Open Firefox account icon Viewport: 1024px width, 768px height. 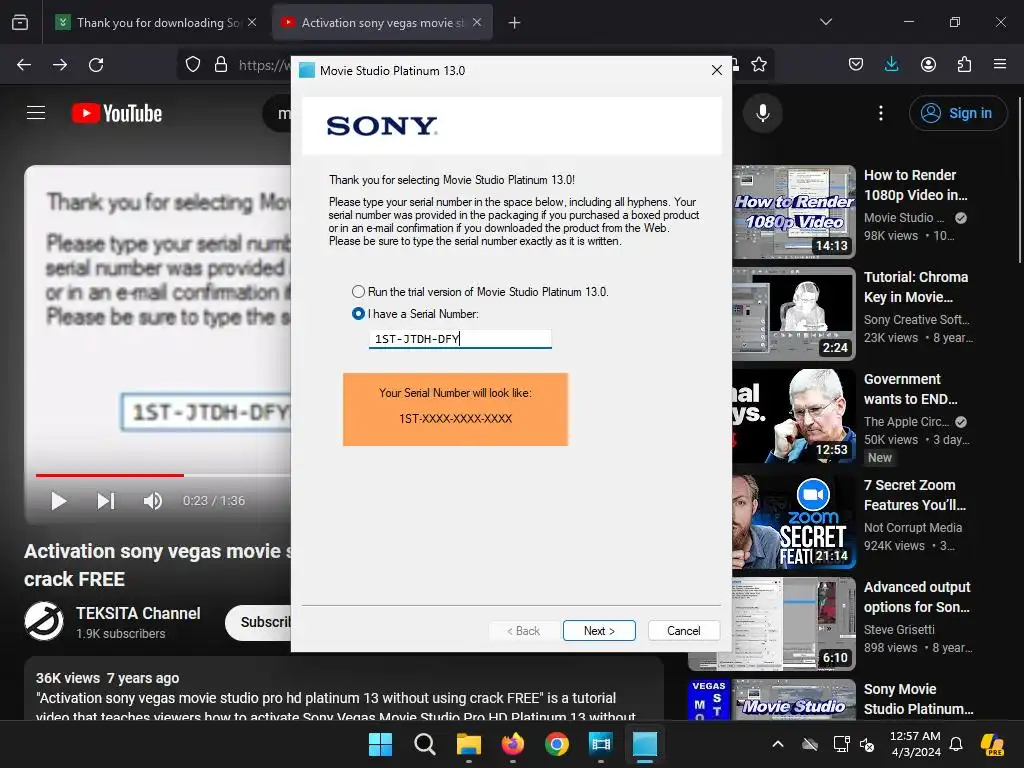click(x=928, y=64)
